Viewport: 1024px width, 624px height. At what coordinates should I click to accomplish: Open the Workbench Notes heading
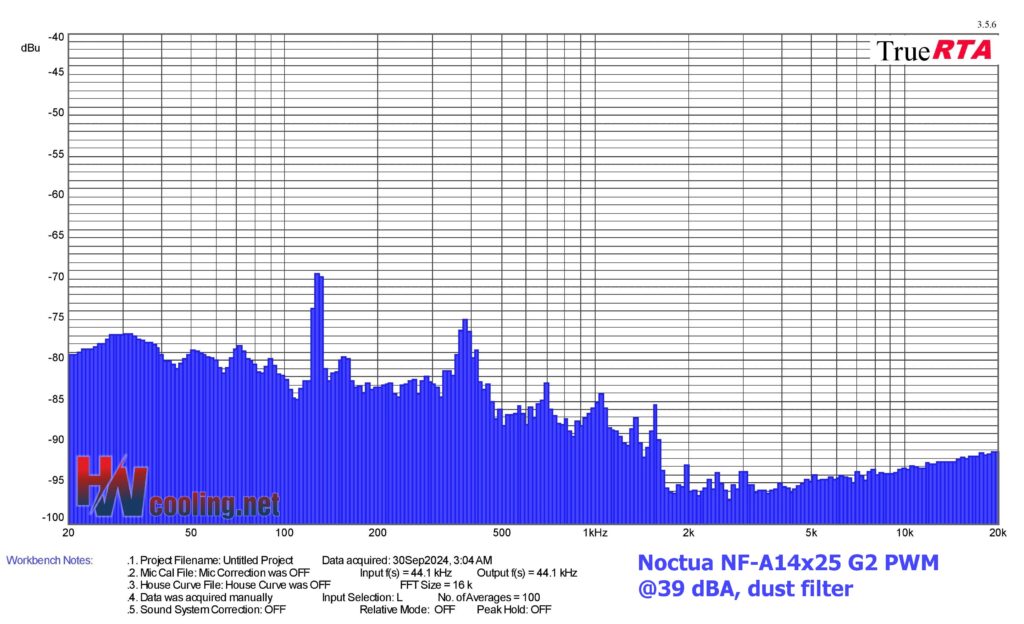tap(49, 560)
